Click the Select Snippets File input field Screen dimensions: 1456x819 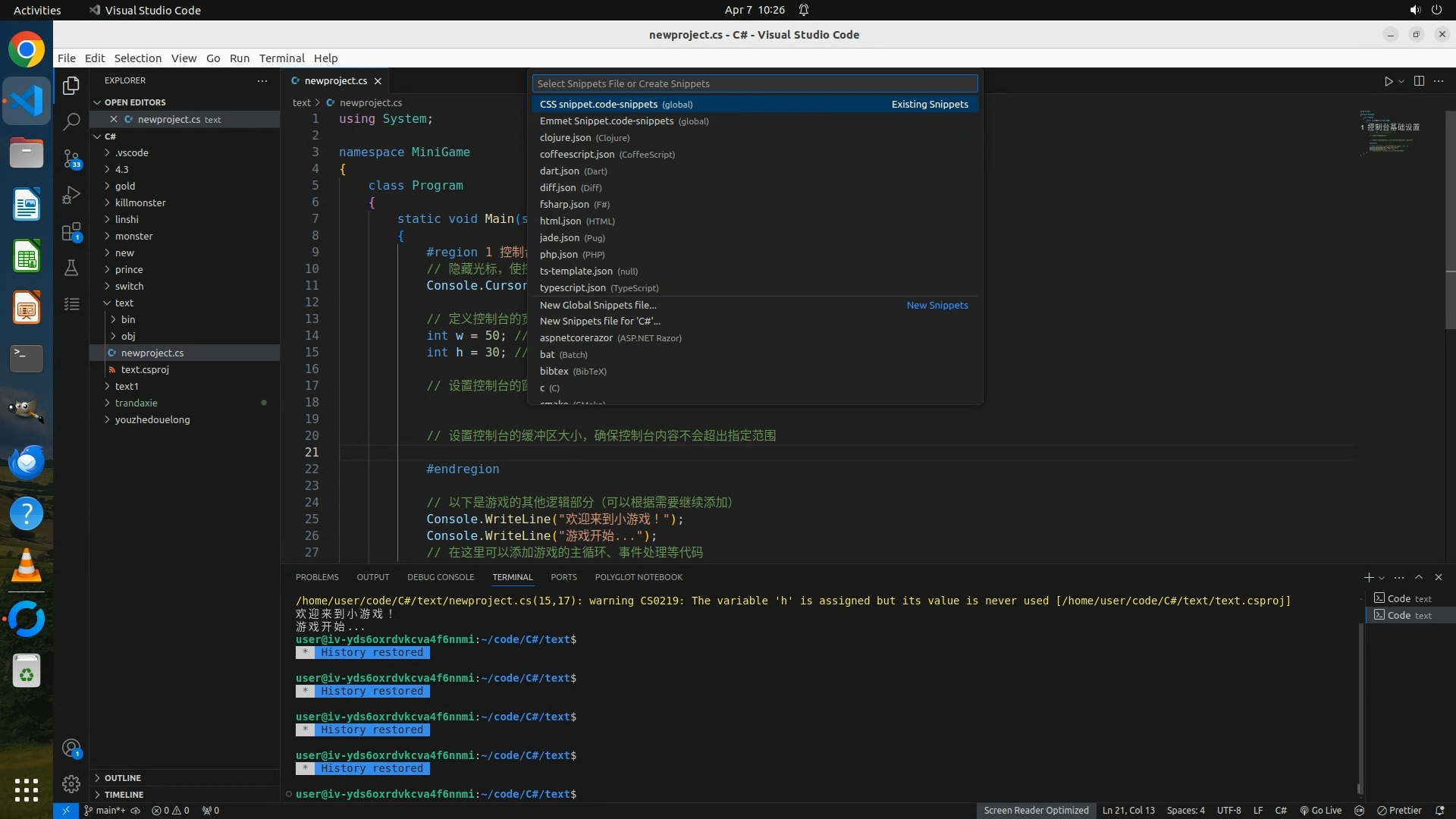pyautogui.click(x=754, y=83)
